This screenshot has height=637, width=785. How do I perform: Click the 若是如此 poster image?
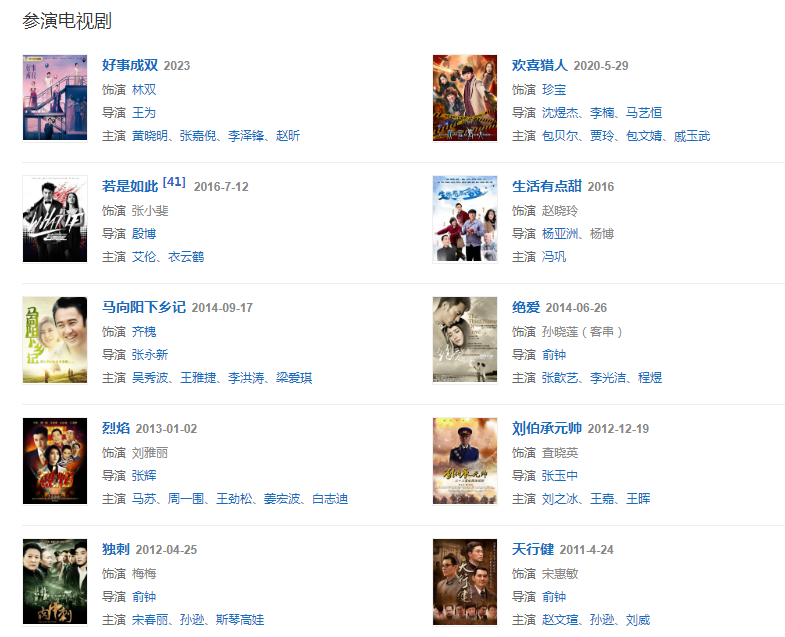(55, 219)
